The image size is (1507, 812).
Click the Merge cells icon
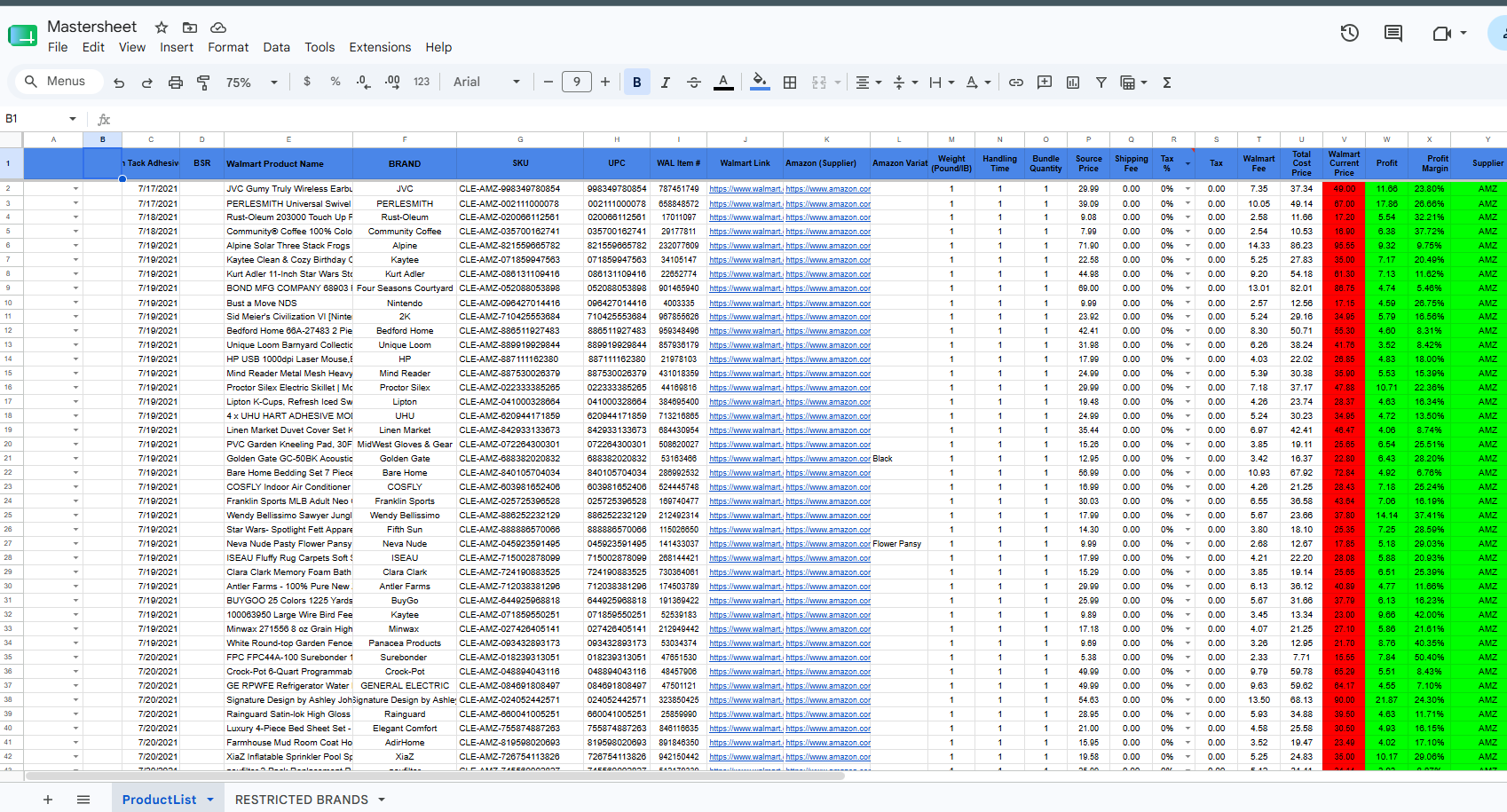click(x=819, y=83)
